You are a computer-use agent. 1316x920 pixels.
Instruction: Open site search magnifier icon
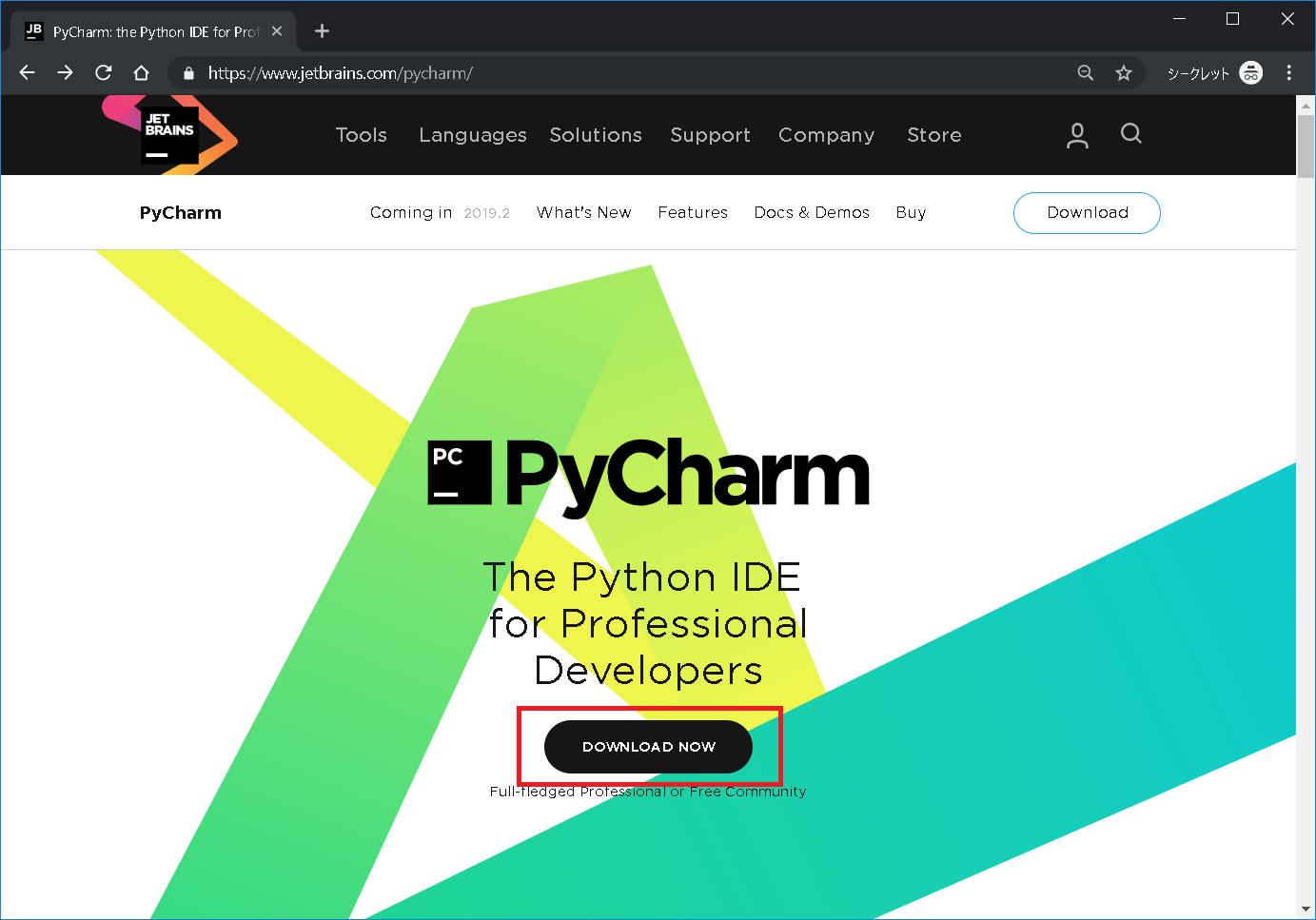click(1130, 134)
